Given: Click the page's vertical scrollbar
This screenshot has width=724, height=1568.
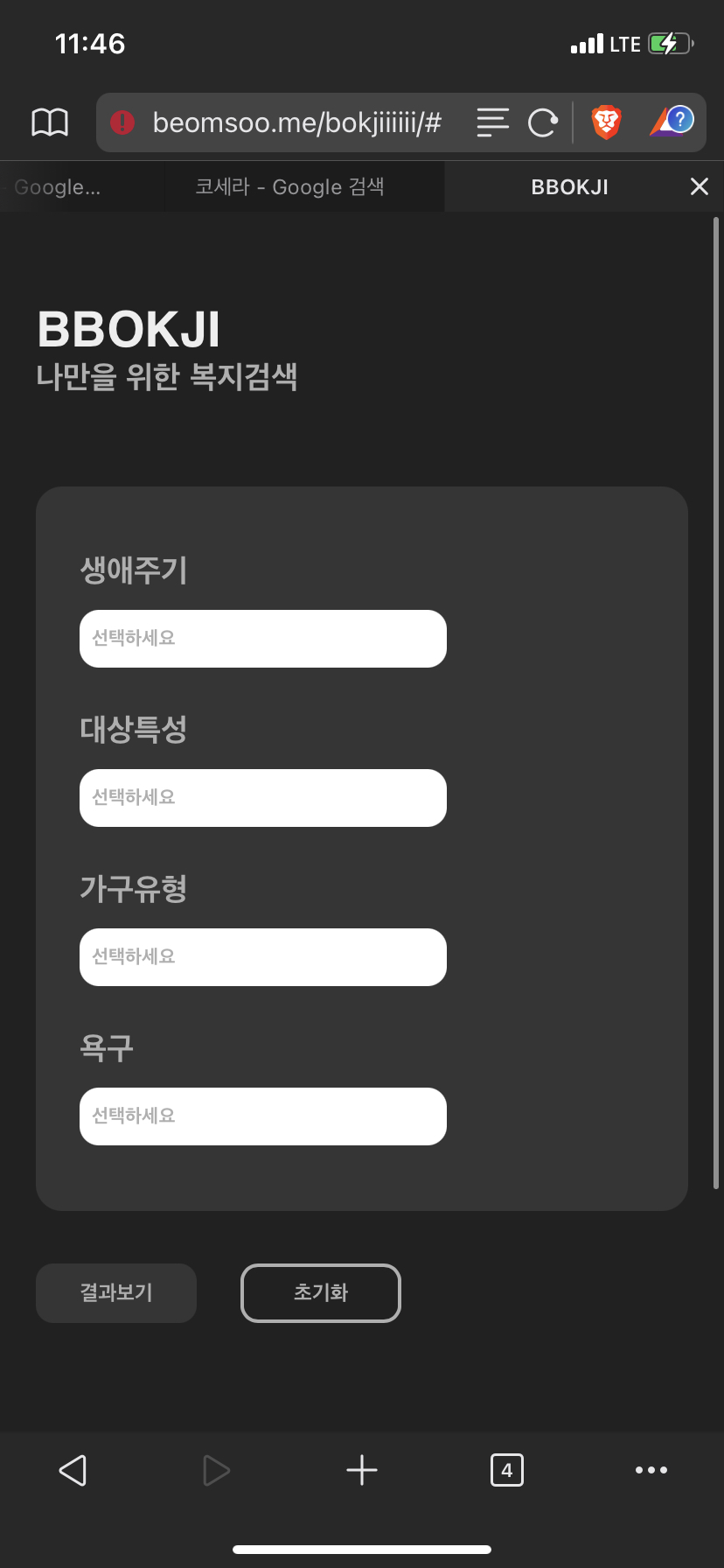Looking at the screenshot, I should (716, 700).
